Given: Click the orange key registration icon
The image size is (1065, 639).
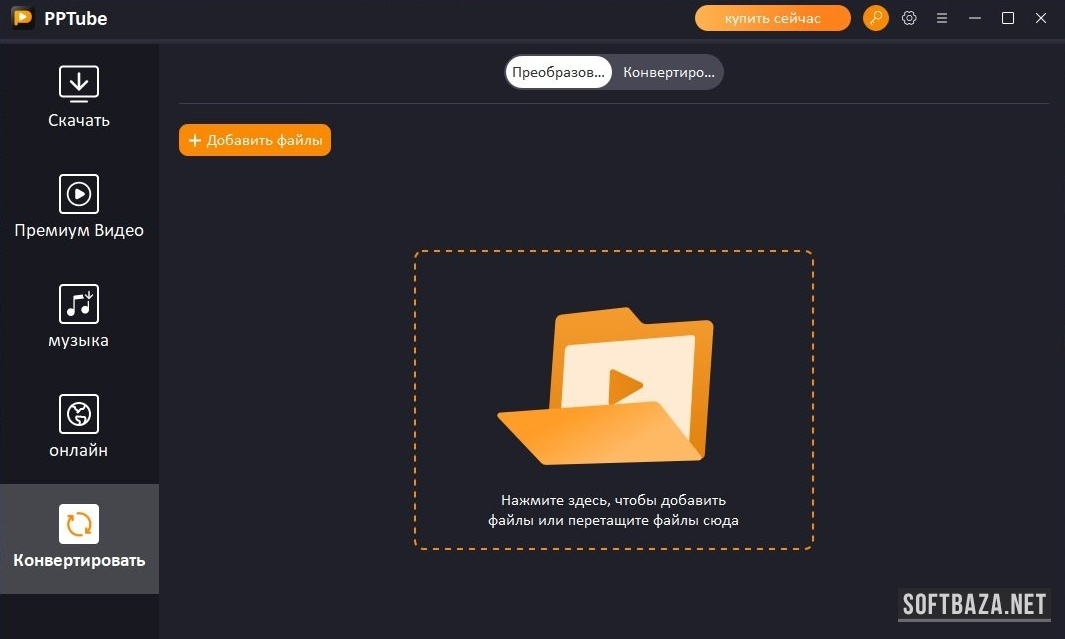Looking at the screenshot, I should click(x=875, y=18).
